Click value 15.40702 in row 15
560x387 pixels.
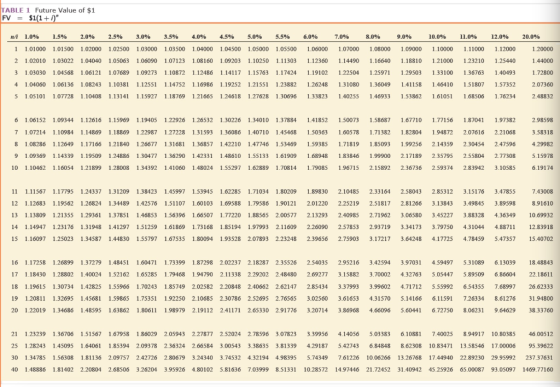[541, 239]
